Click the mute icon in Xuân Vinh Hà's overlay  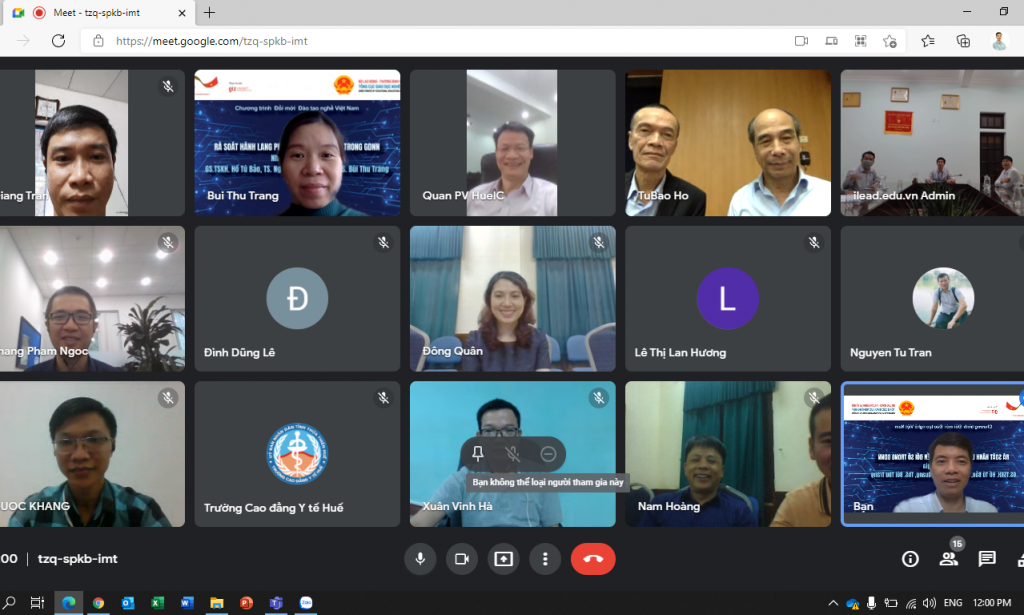[513, 454]
